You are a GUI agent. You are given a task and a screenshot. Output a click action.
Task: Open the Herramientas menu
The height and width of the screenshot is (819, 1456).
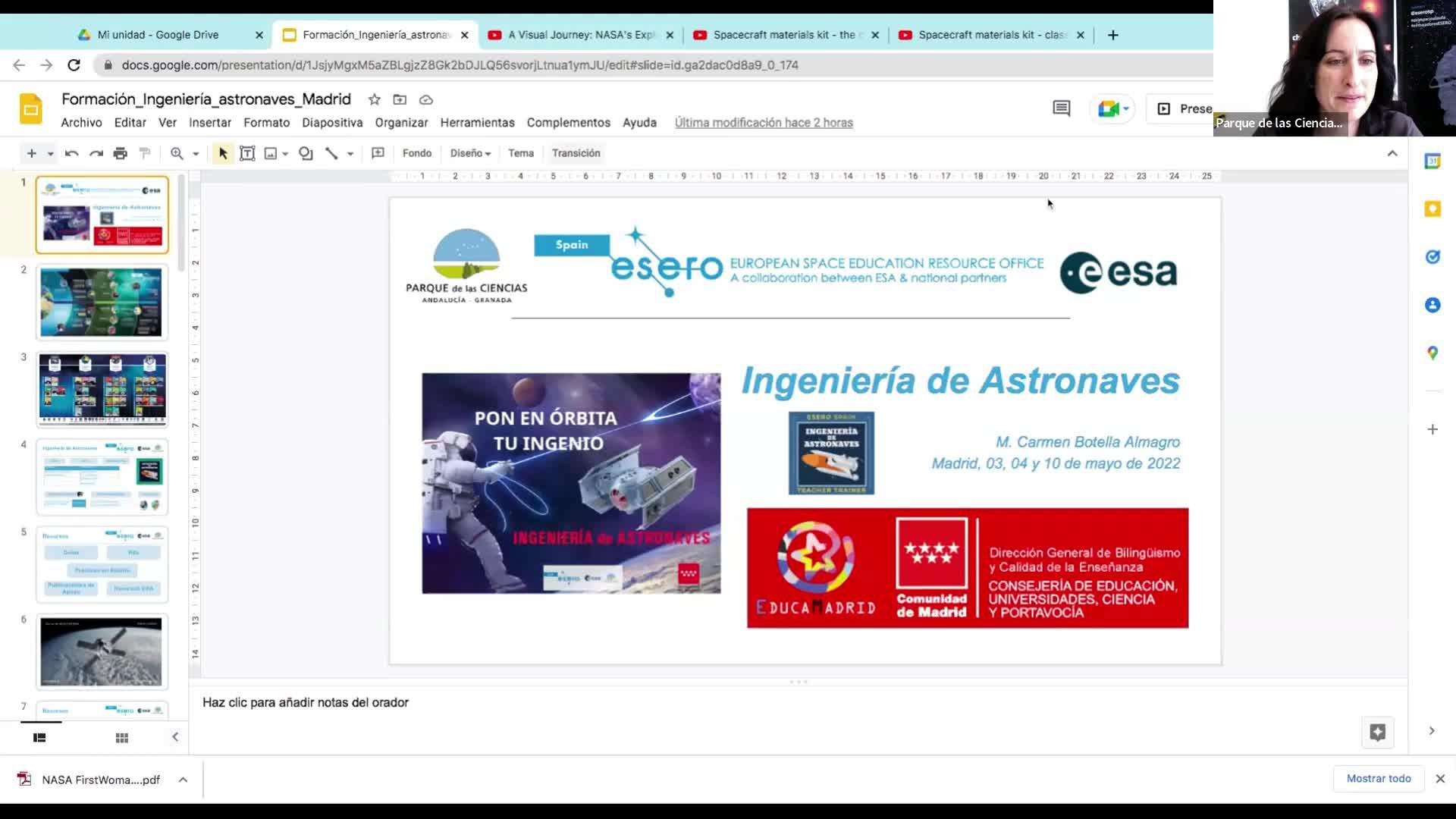coord(477,123)
